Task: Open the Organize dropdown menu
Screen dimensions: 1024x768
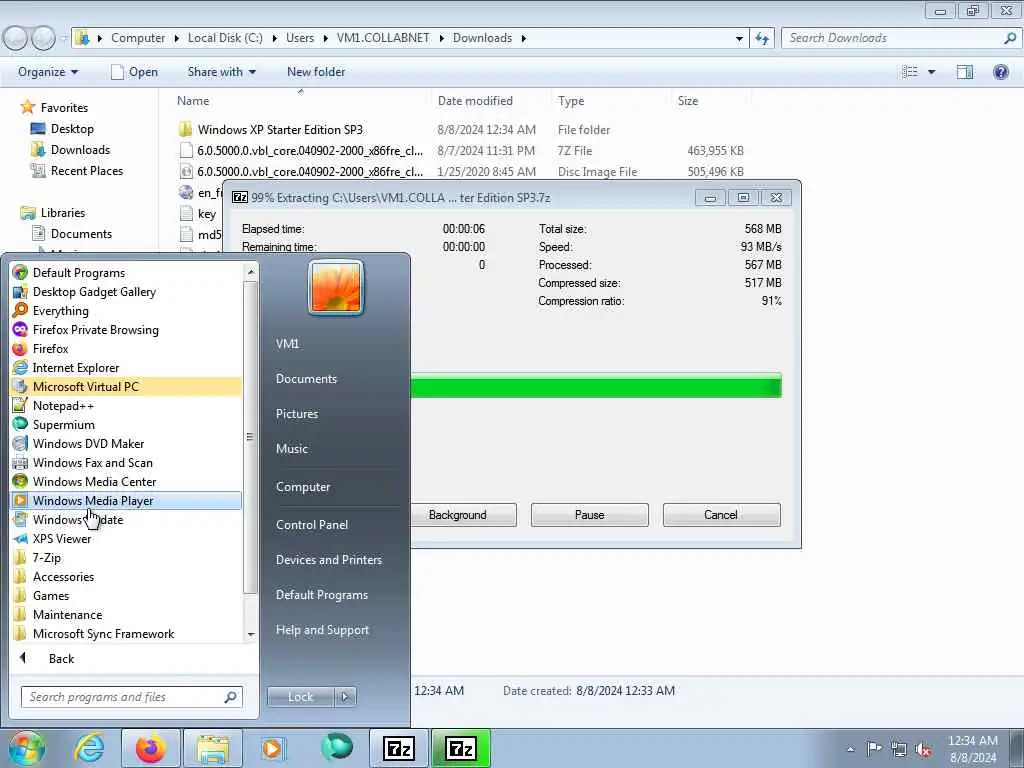Action: (48, 72)
